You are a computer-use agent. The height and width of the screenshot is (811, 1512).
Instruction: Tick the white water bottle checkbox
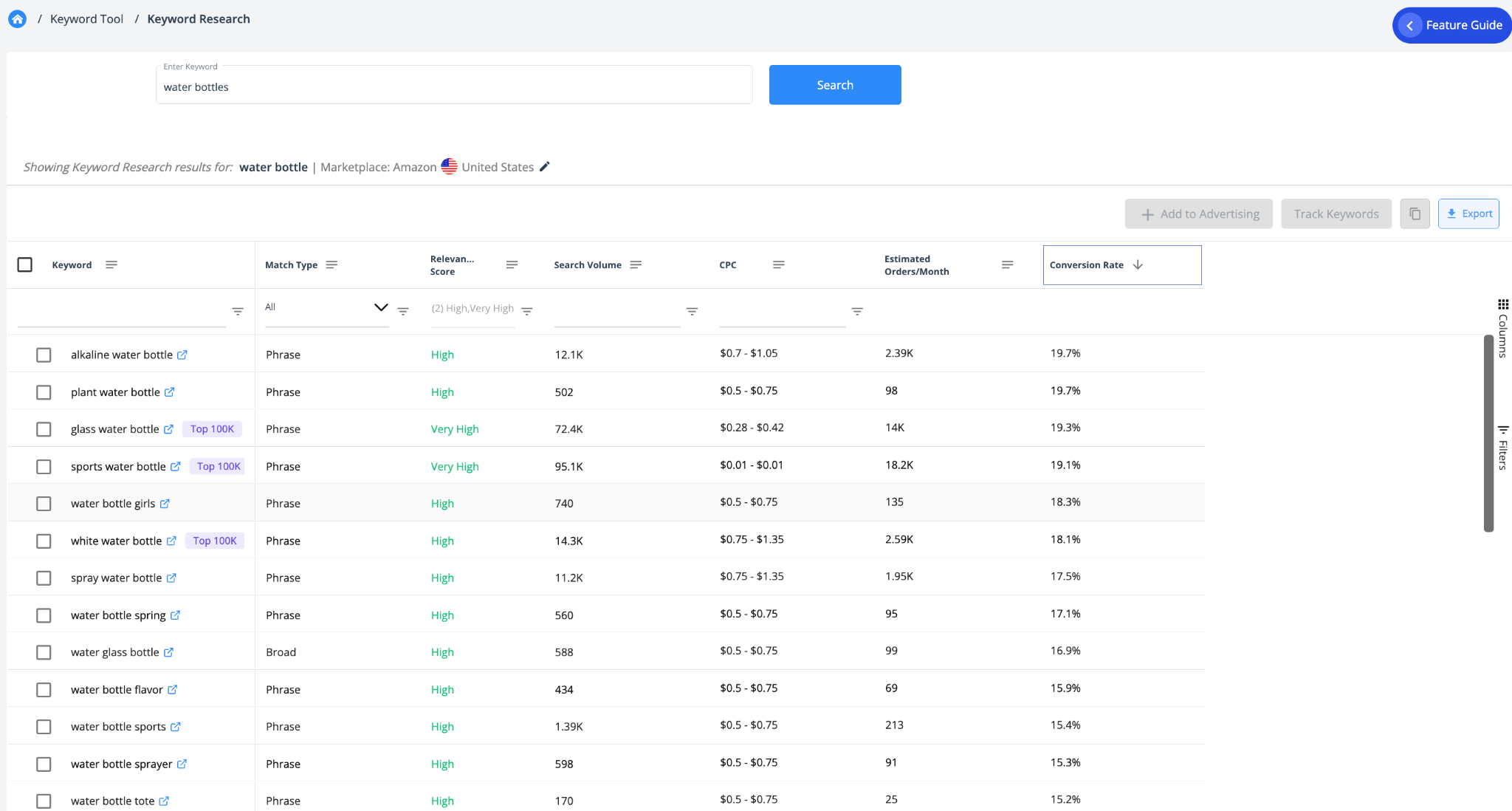click(x=44, y=541)
